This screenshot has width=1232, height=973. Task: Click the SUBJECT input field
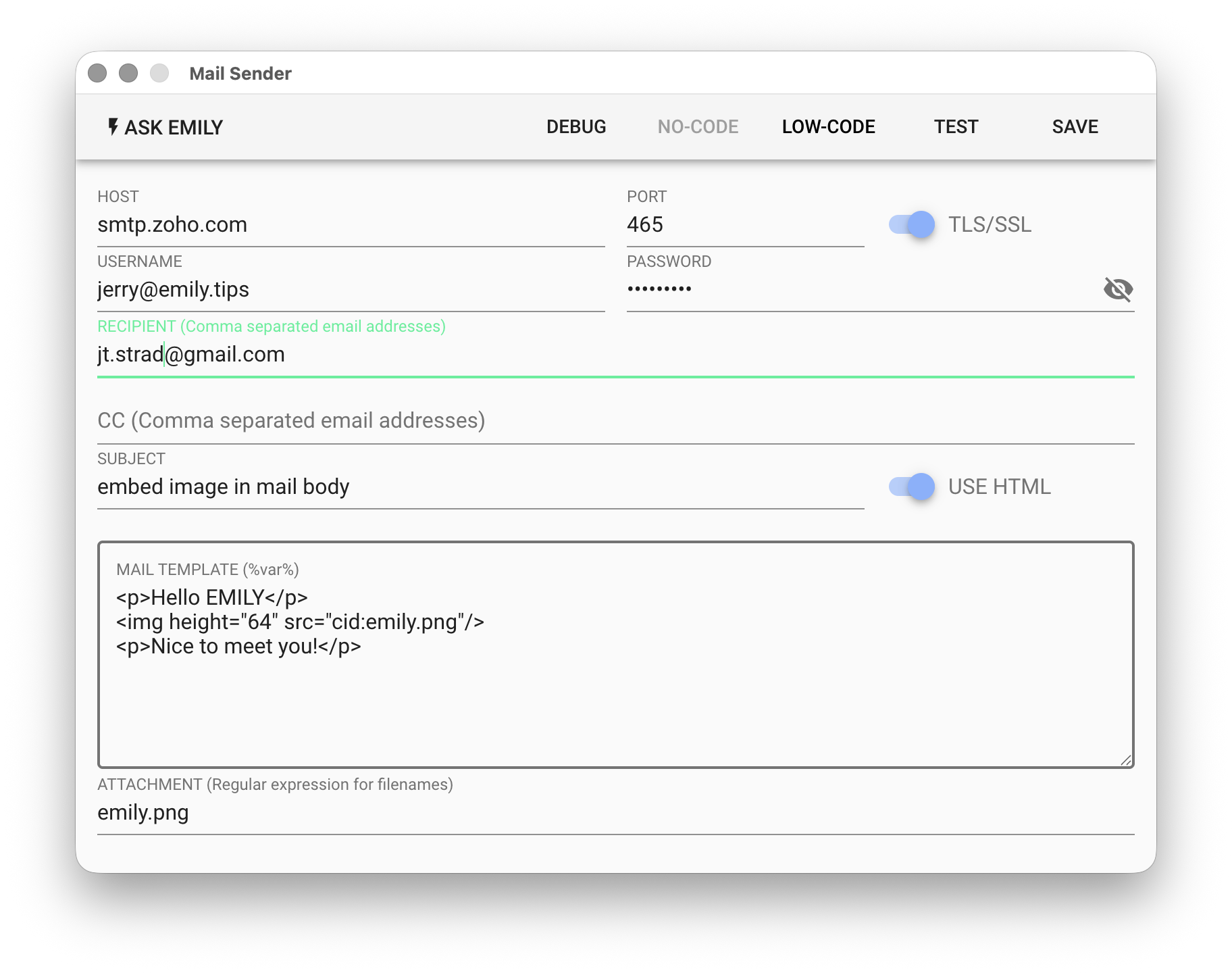click(x=480, y=487)
